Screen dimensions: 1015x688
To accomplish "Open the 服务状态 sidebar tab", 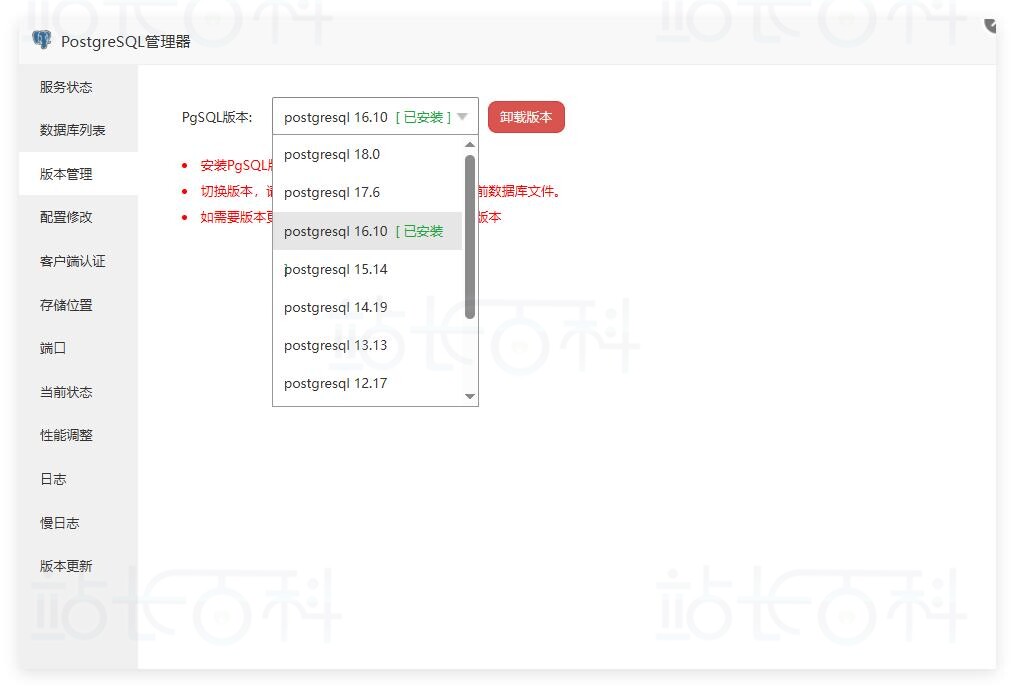I will pos(78,87).
